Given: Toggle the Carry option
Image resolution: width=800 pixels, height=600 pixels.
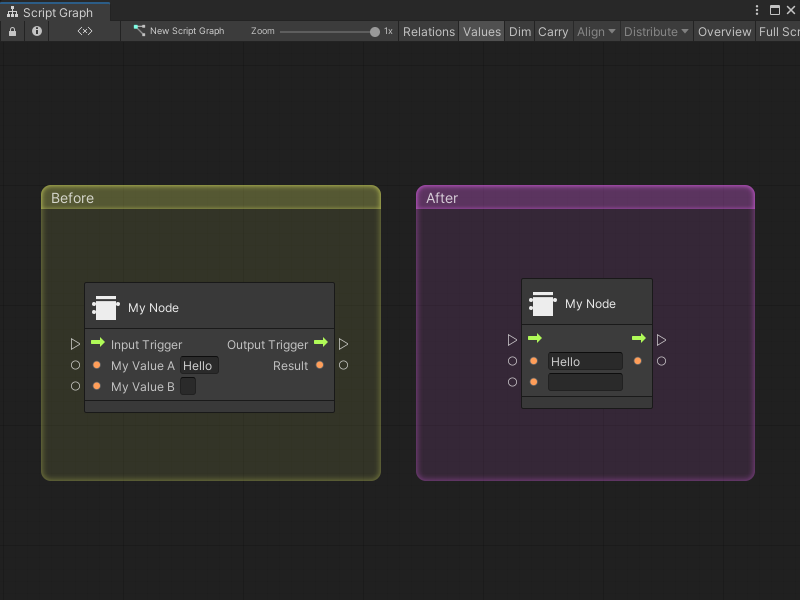Looking at the screenshot, I should click(553, 31).
